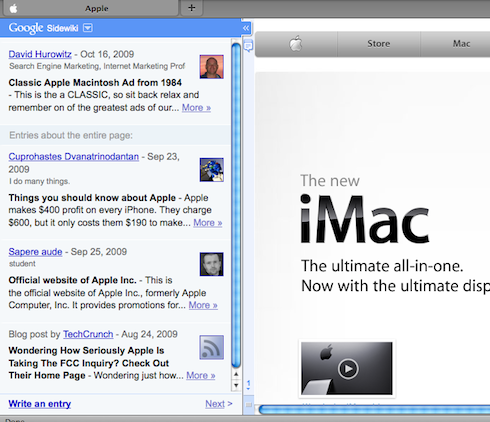This screenshot has height=422, width=490.
Task: Expand More on Official website of Apple entry
Action: pos(203,305)
